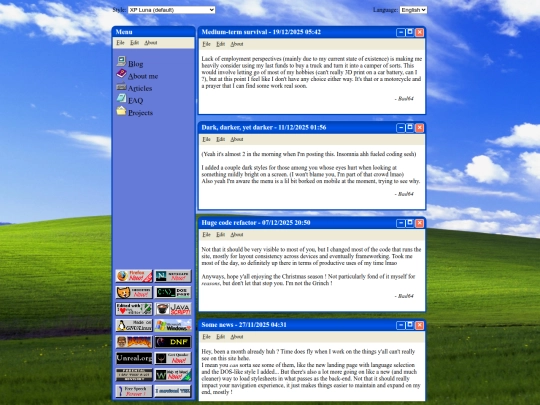
Task: Open File menu in Dark, darker window
Action: [x=206, y=139]
